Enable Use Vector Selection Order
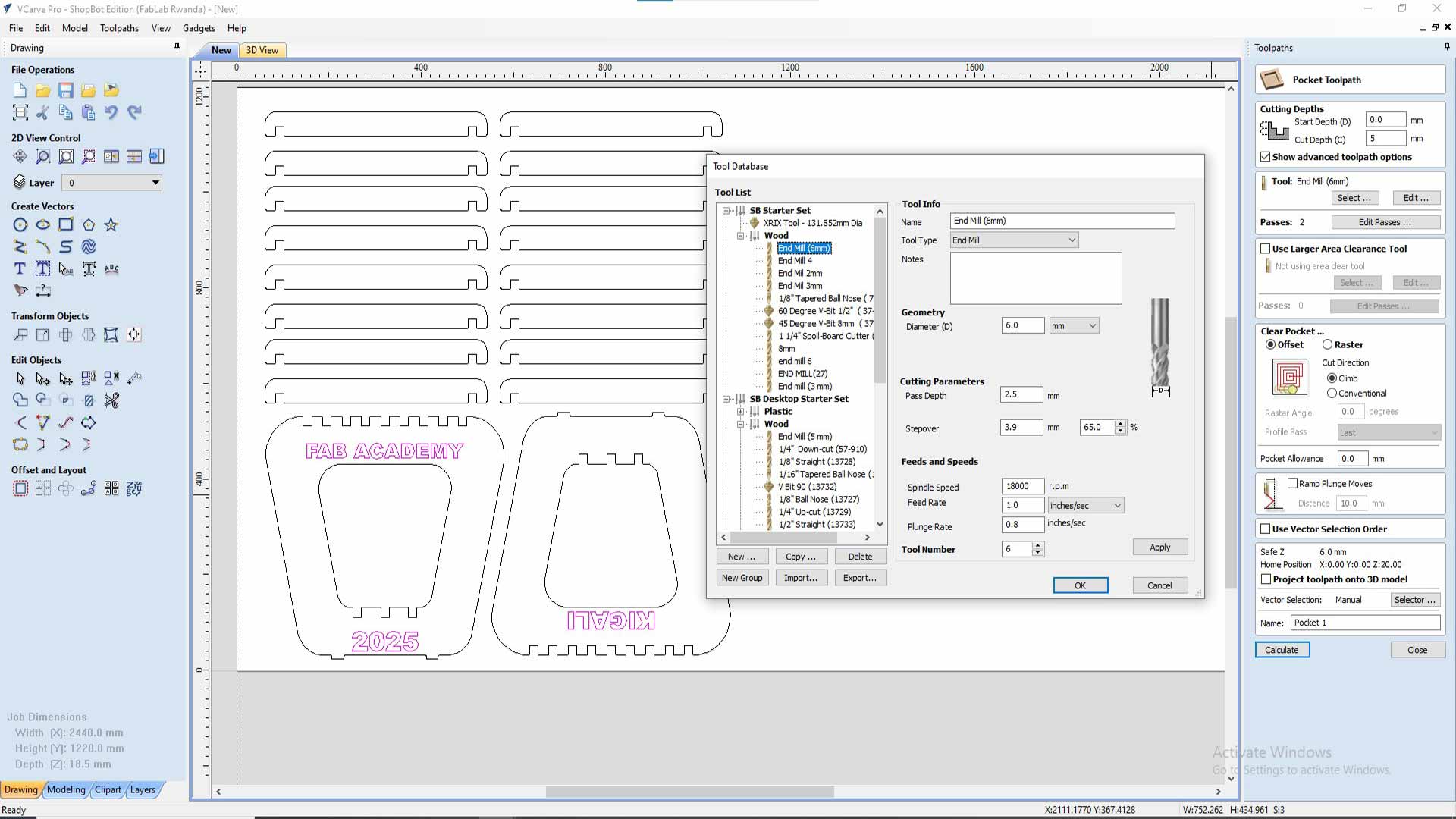This screenshot has width=1456, height=819. tap(1265, 529)
